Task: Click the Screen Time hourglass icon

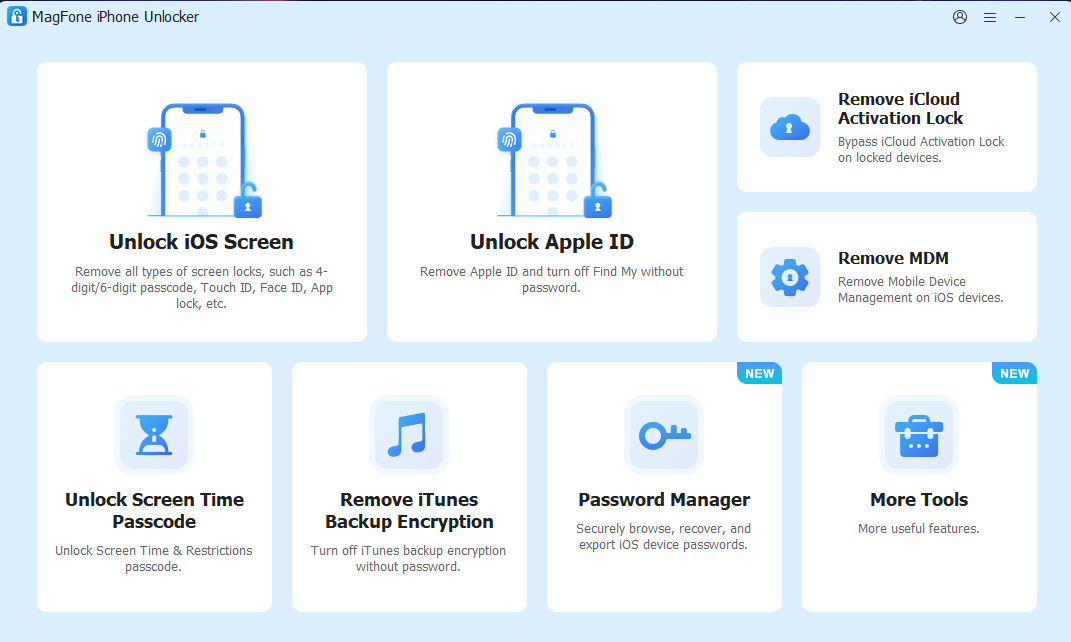Action: 154,434
